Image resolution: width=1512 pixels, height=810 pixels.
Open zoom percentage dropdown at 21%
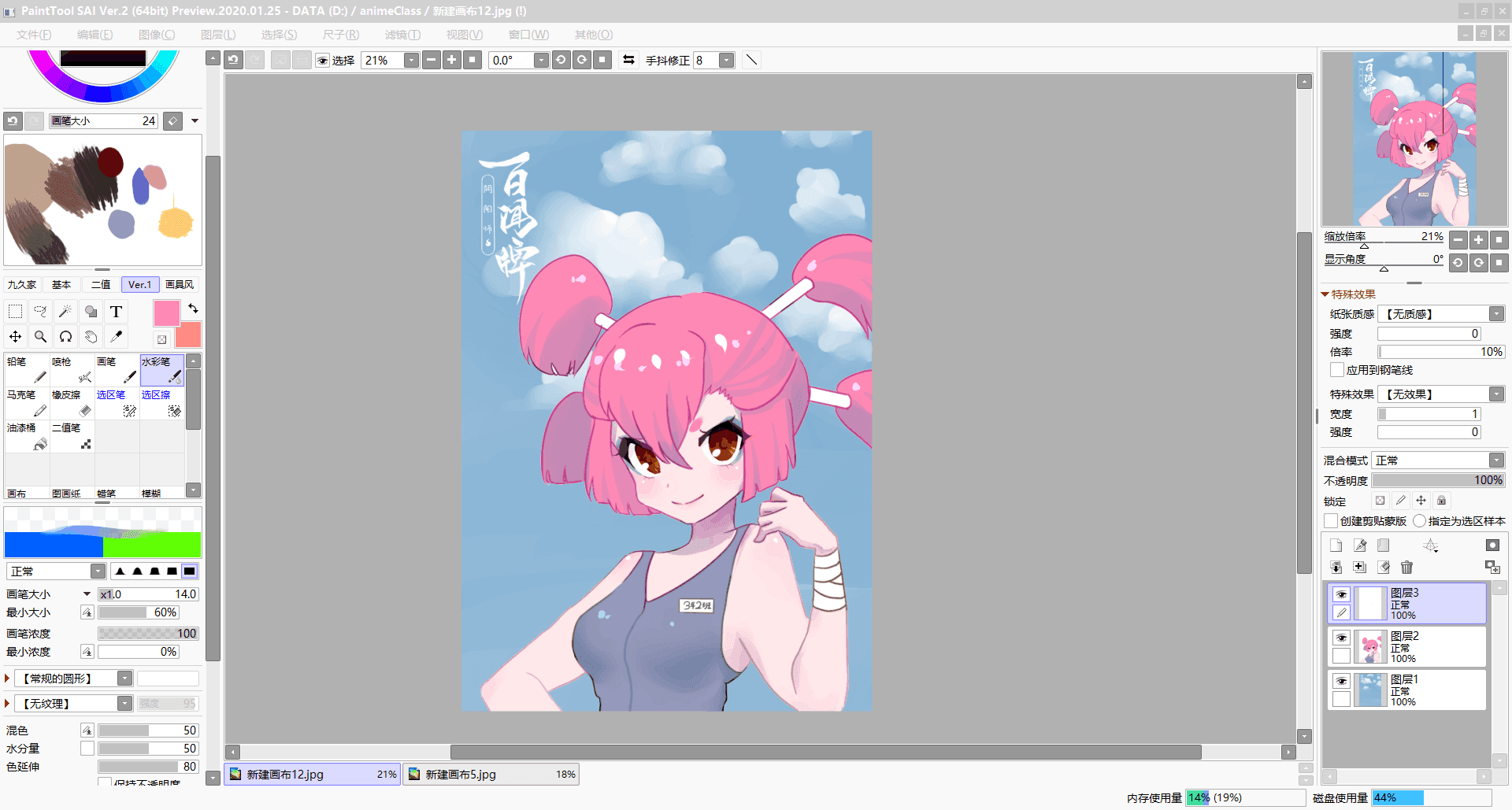click(411, 61)
